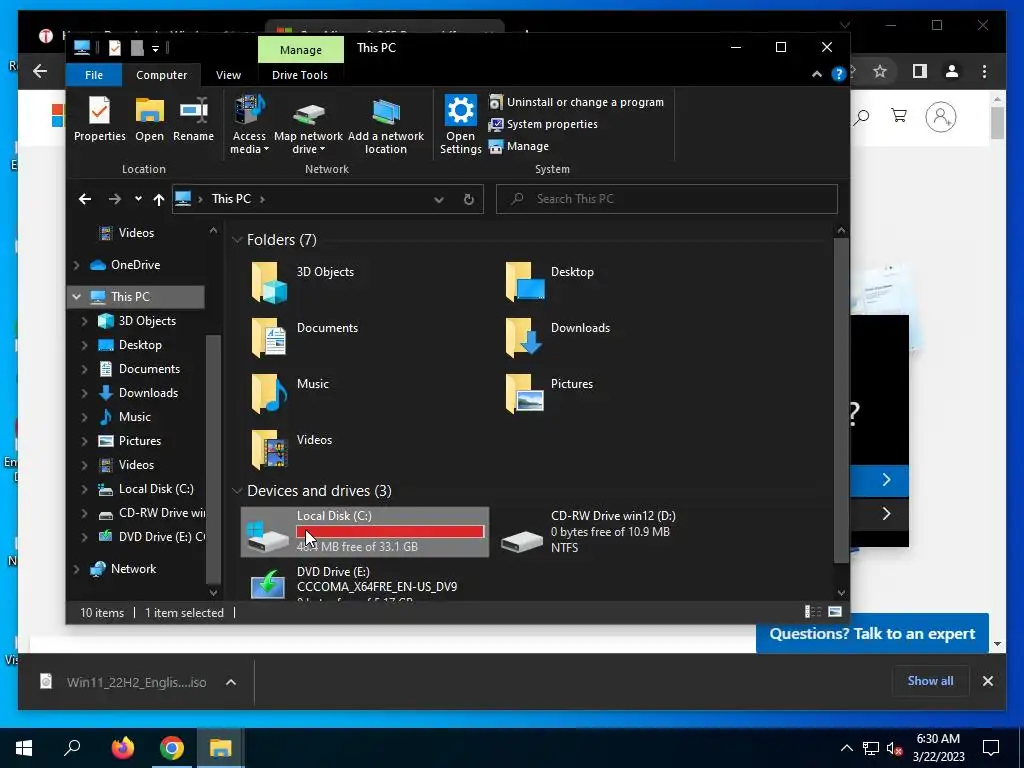Screen dimensions: 1024x768
Task: Select DVD Drive (E:) in main pane
Action: tap(366, 584)
